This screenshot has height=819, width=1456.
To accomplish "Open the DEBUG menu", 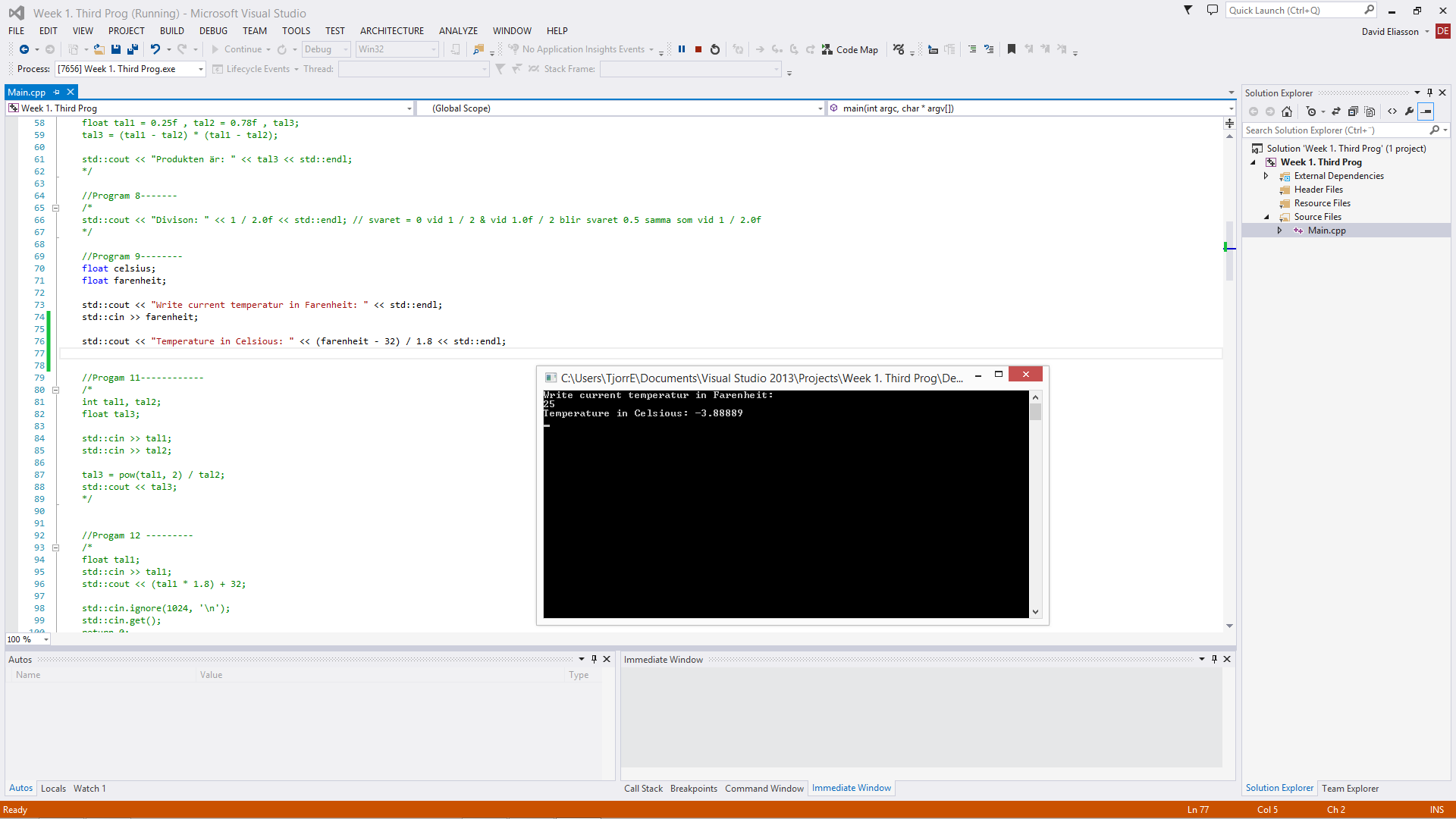I will click(x=213, y=31).
